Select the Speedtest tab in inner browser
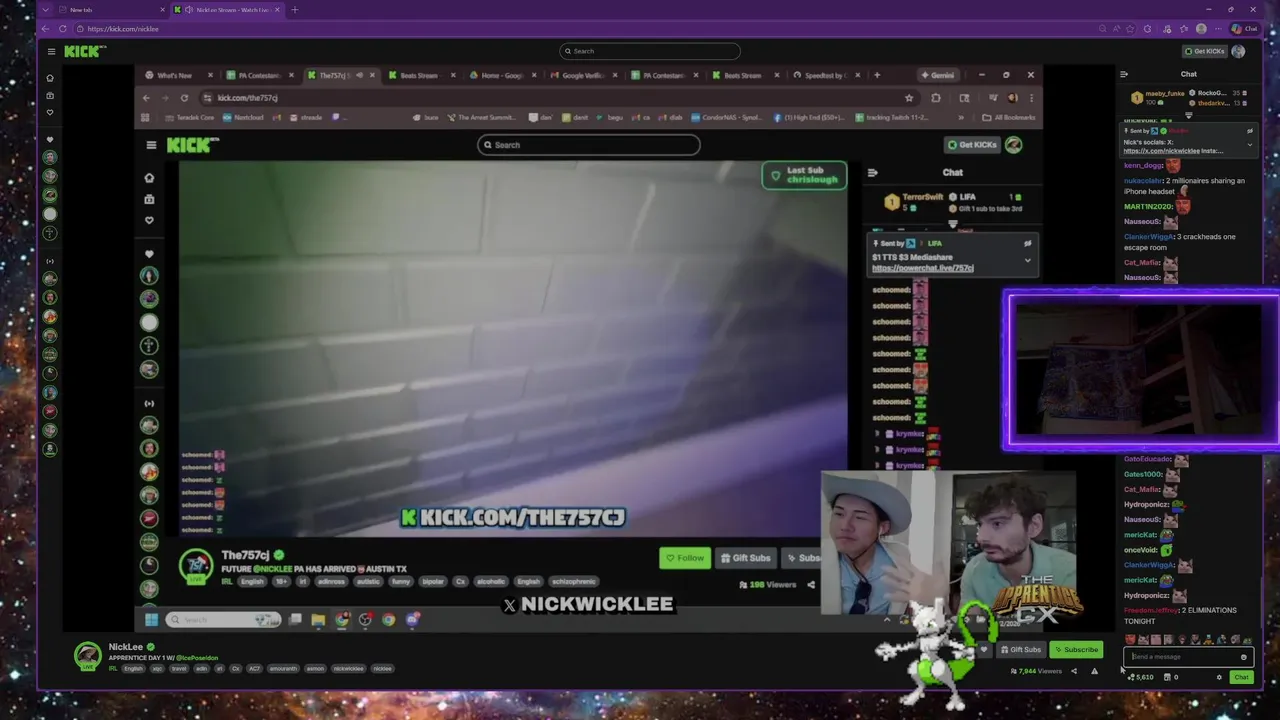 pos(826,75)
